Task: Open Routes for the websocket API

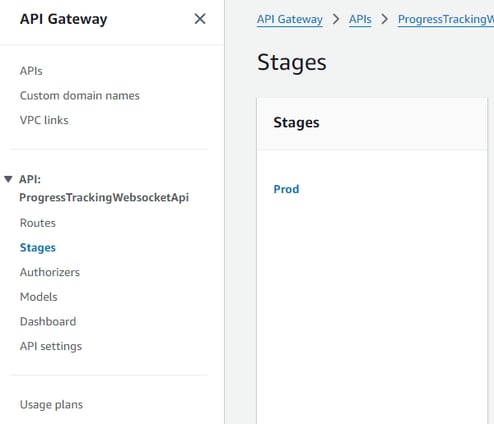Action: tap(38, 223)
